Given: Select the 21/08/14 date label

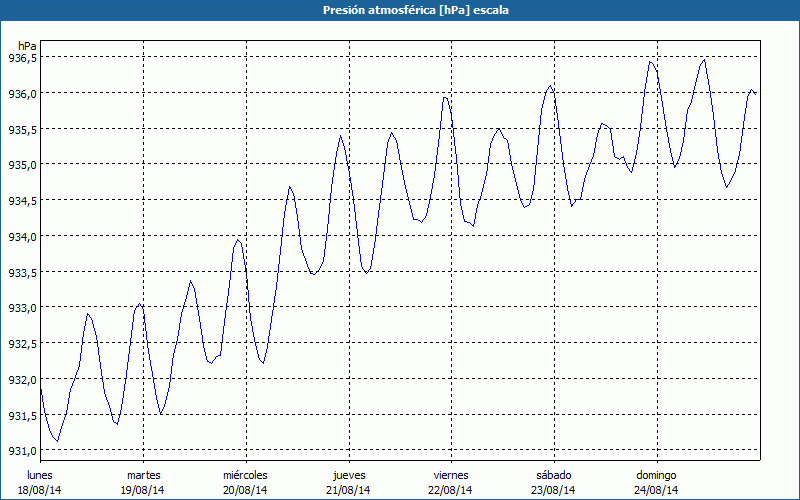Looking at the screenshot, I should pyautogui.click(x=348, y=490).
